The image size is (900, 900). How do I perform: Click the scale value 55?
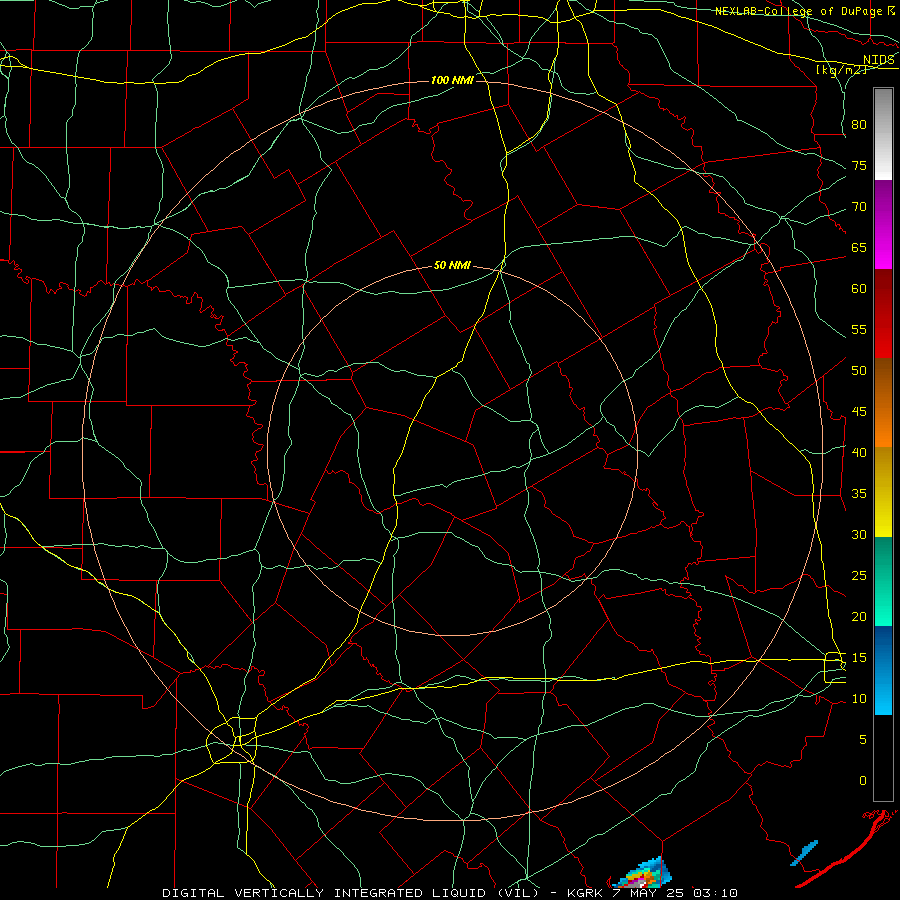click(859, 329)
